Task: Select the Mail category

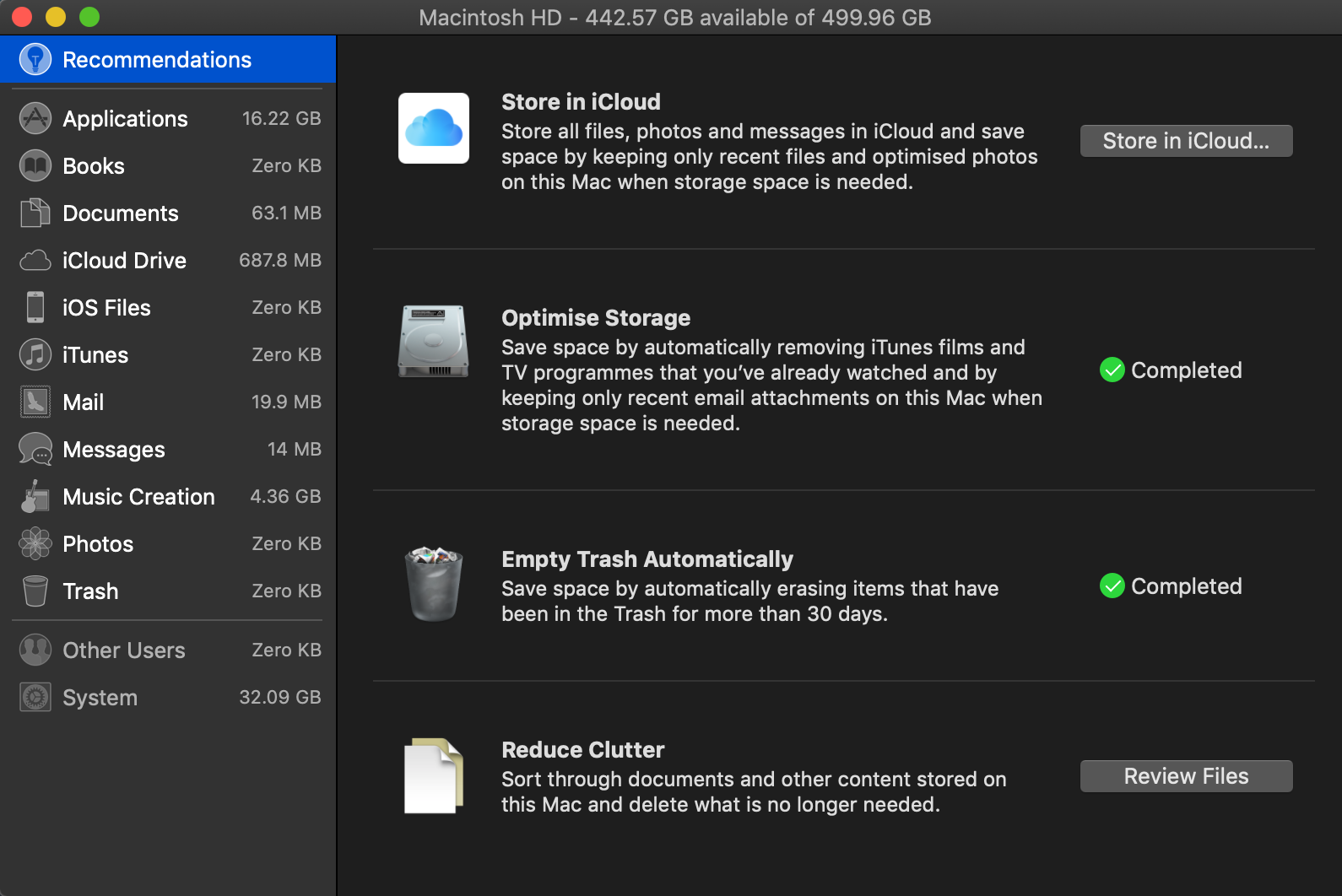Action: (x=168, y=402)
